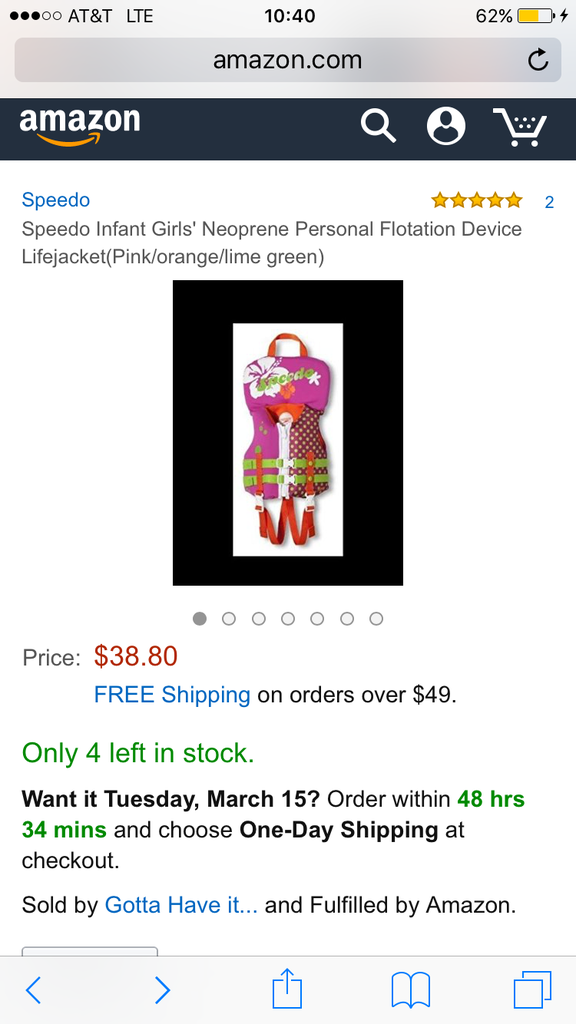Screen dimensions: 576x1024
Task: Open Safari bookmarks book icon
Action: 411,990
